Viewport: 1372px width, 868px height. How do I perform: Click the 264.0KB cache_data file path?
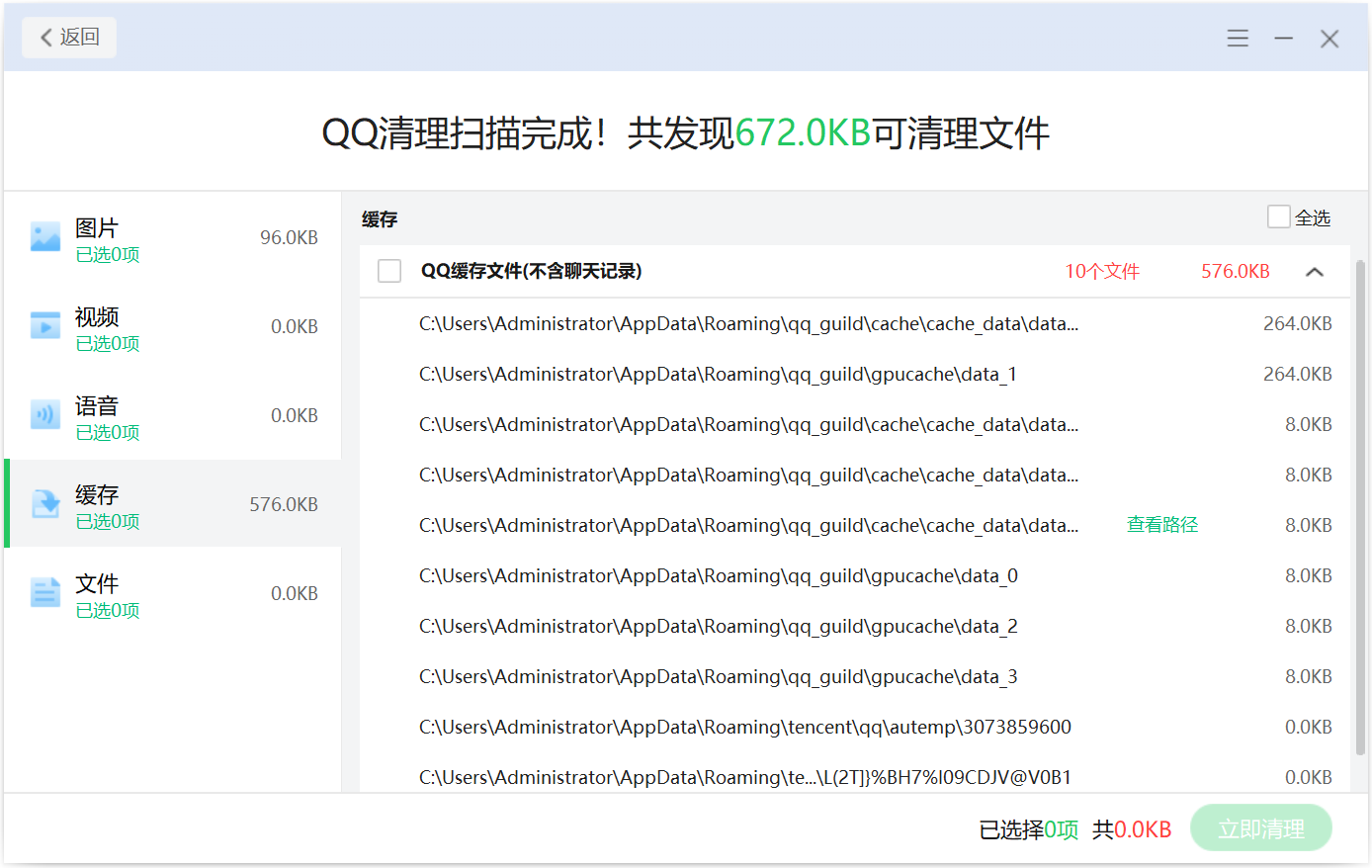748,324
